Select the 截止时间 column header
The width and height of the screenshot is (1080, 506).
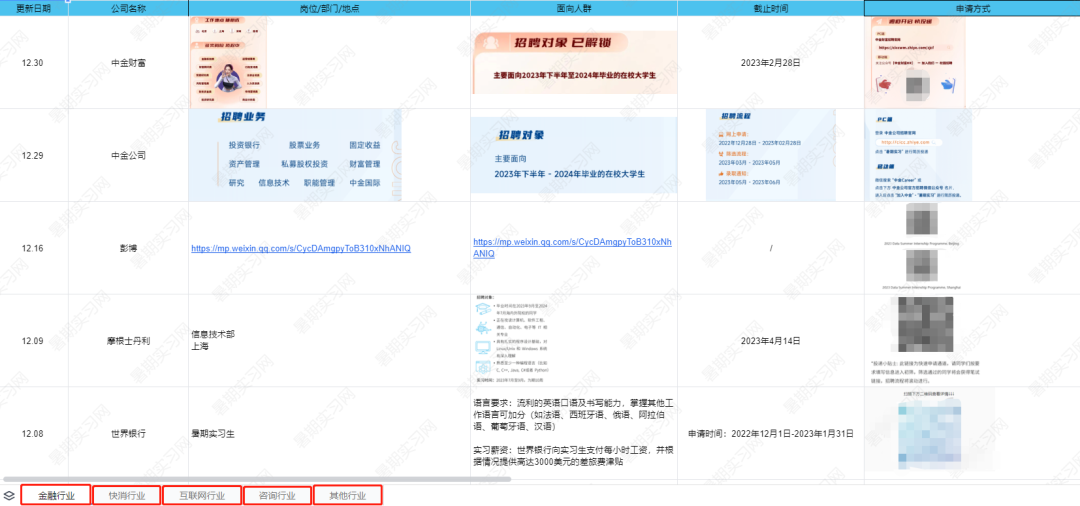tap(770, 8)
